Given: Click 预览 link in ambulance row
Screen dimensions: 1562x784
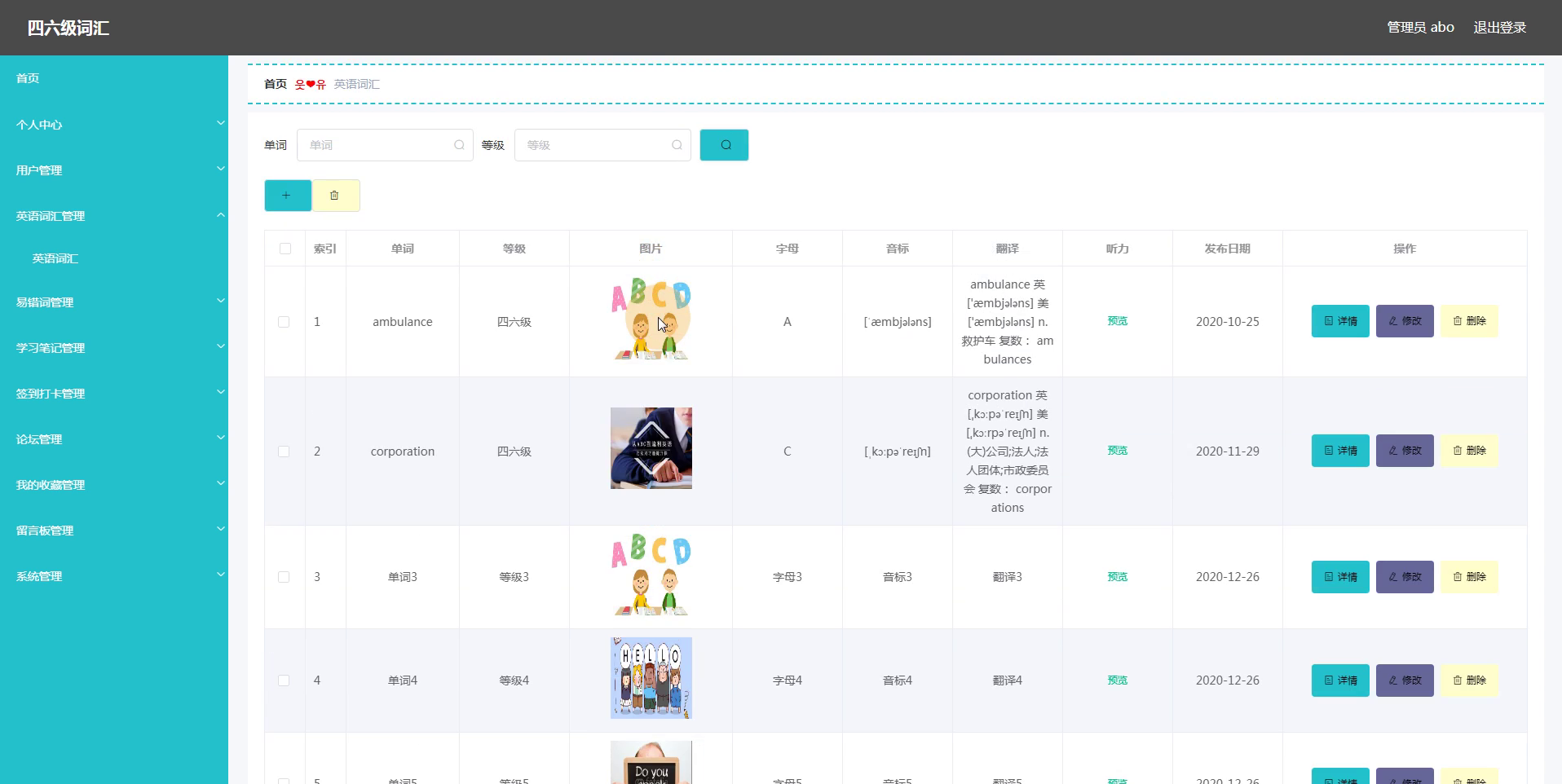Looking at the screenshot, I should click(x=1117, y=321).
